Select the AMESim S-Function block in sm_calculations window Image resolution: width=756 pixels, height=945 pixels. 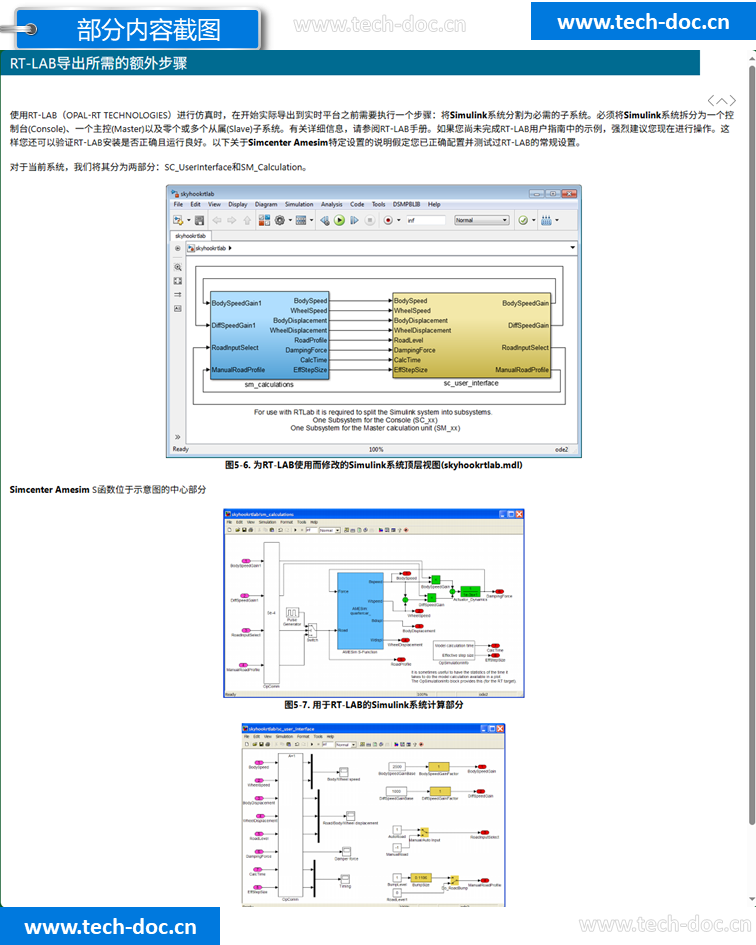click(x=360, y=610)
